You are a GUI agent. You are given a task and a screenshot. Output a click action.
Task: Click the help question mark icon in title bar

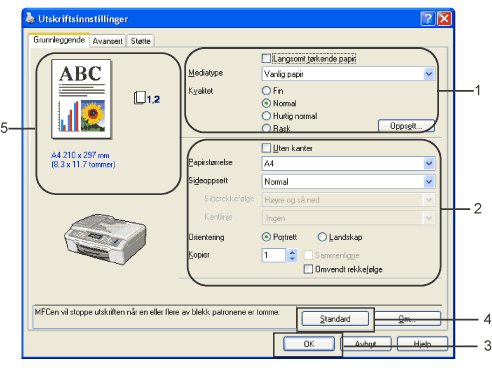point(428,18)
